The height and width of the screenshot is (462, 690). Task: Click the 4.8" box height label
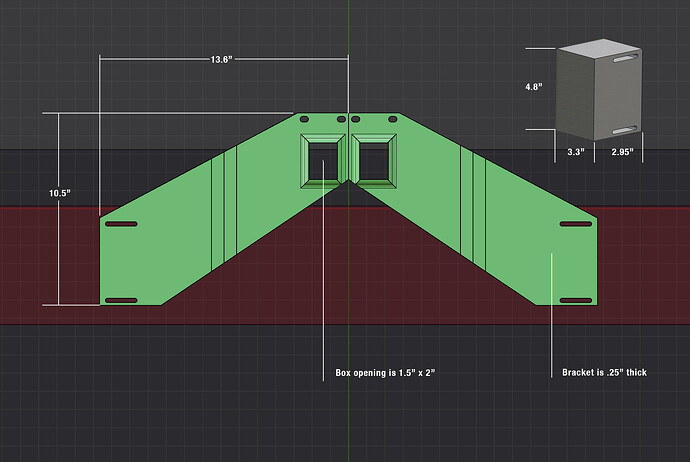click(533, 87)
